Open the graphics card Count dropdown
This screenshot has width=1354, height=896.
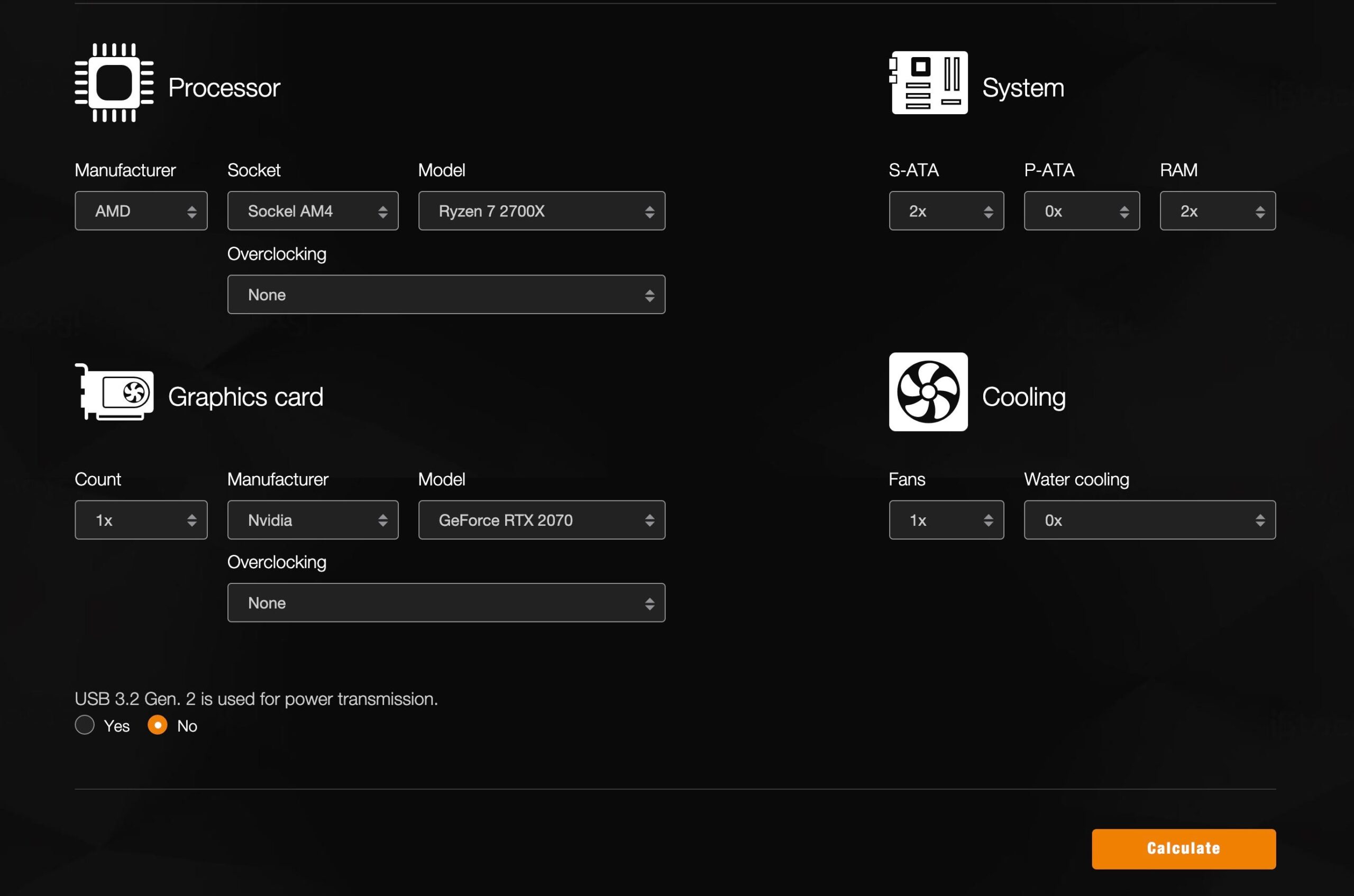point(141,520)
